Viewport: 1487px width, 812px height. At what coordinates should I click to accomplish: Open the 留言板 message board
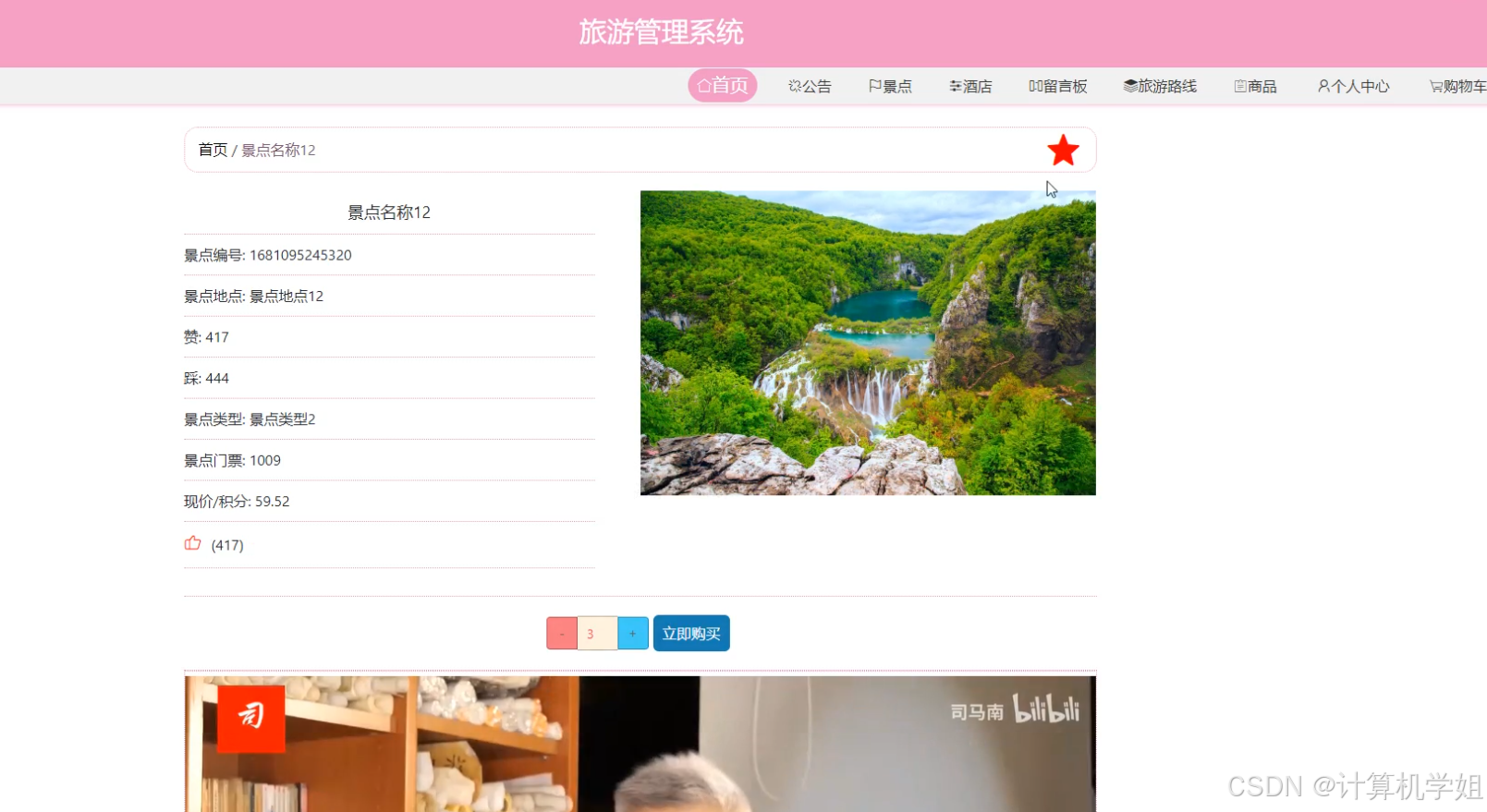click(x=1058, y=86)
